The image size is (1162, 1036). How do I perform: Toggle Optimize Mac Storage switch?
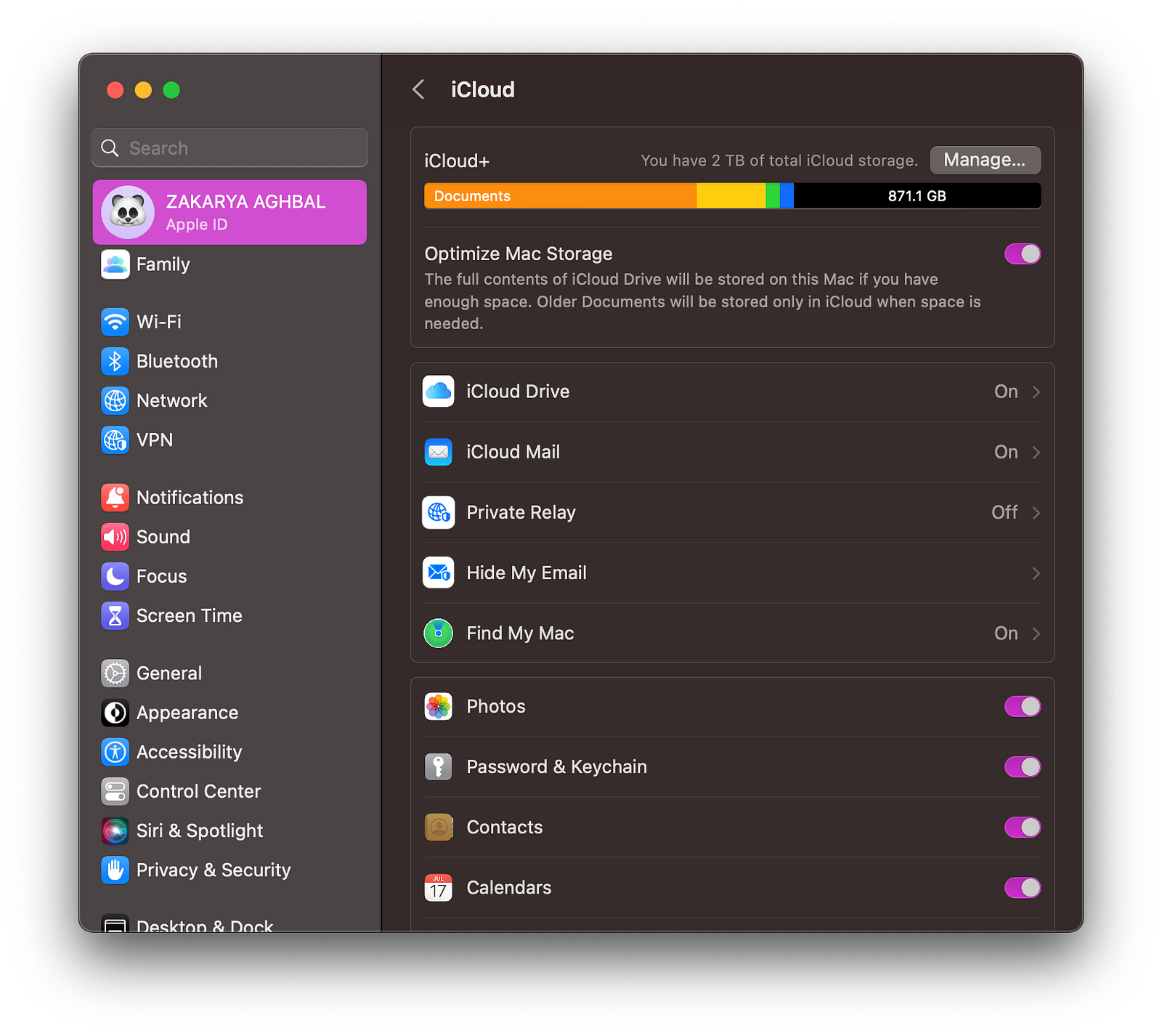pos(1023,254)
